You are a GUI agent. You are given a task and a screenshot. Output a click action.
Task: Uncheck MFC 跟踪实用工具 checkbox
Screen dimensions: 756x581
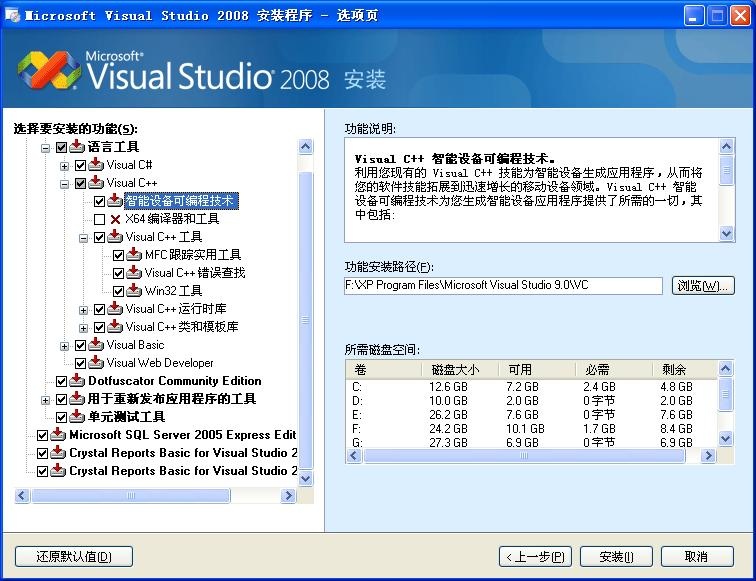click(x=118, y=255)
